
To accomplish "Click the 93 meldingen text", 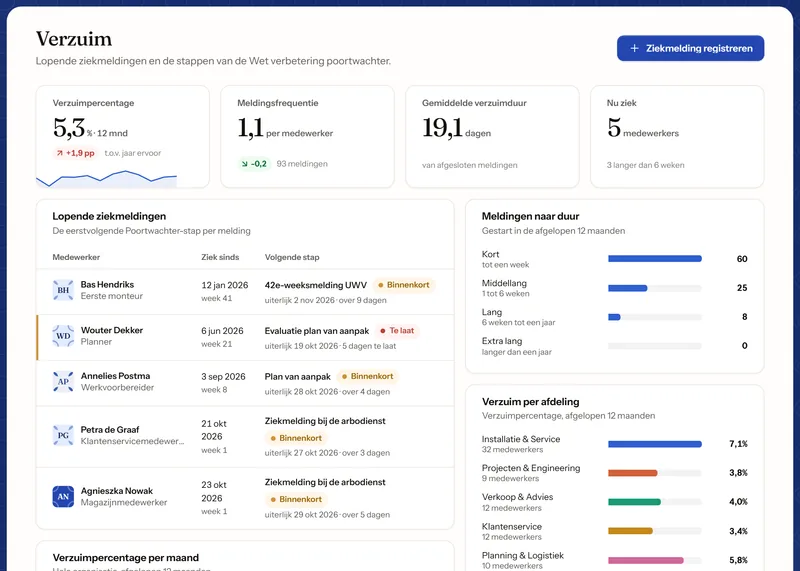I will point(302,164).
